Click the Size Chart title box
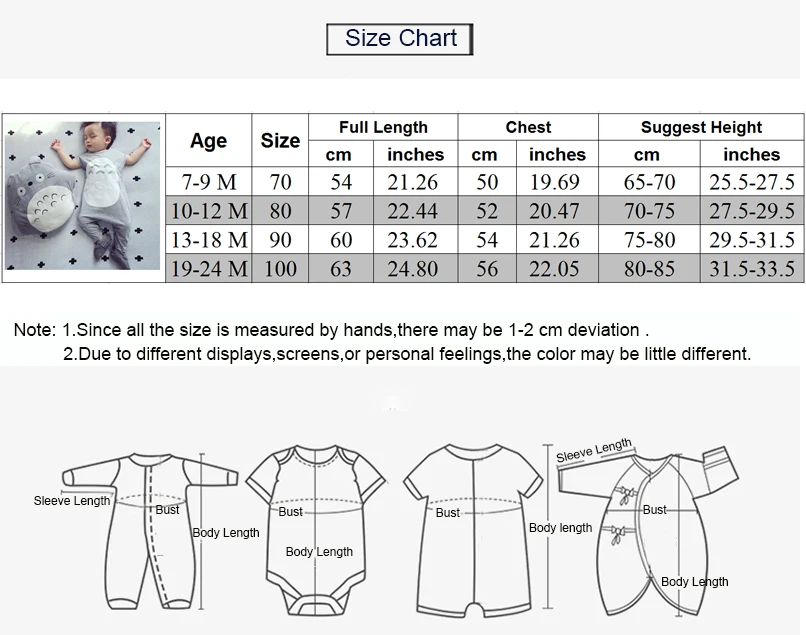Screen dimensions: 806x635 click(399, 39)
